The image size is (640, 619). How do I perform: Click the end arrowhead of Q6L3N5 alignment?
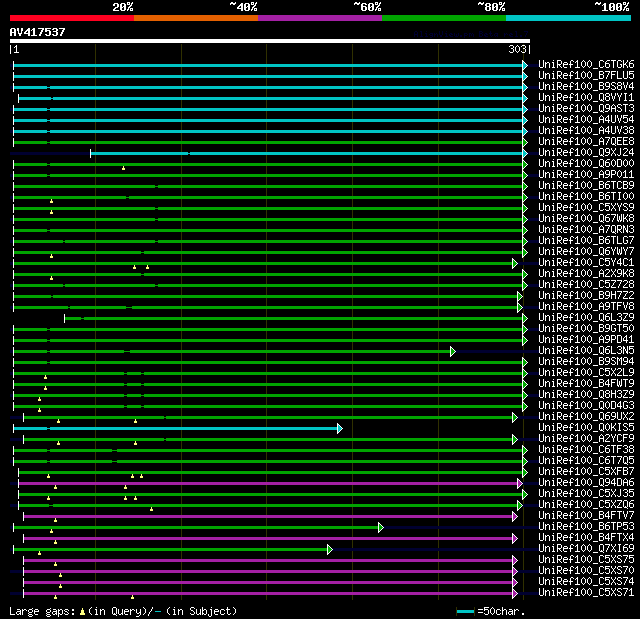(453, 351)
